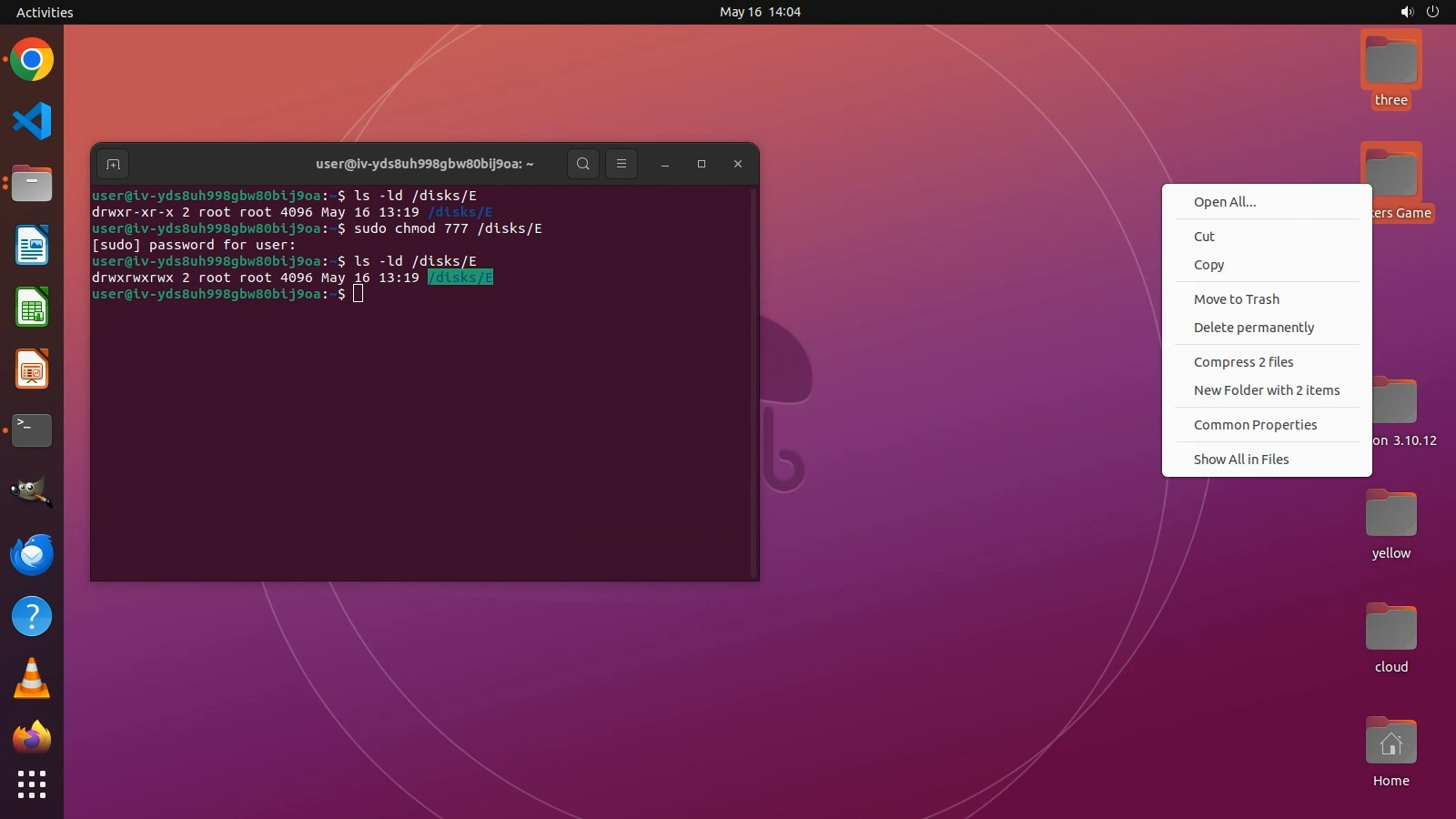Select Open All... in context menu
Viewport: 1456px width, 819px height.
(1224, 202)
